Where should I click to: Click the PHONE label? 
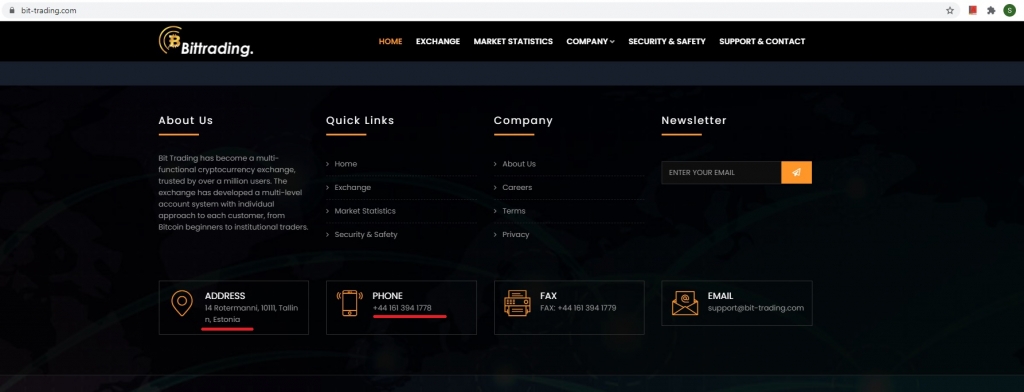tap(387, 296)
